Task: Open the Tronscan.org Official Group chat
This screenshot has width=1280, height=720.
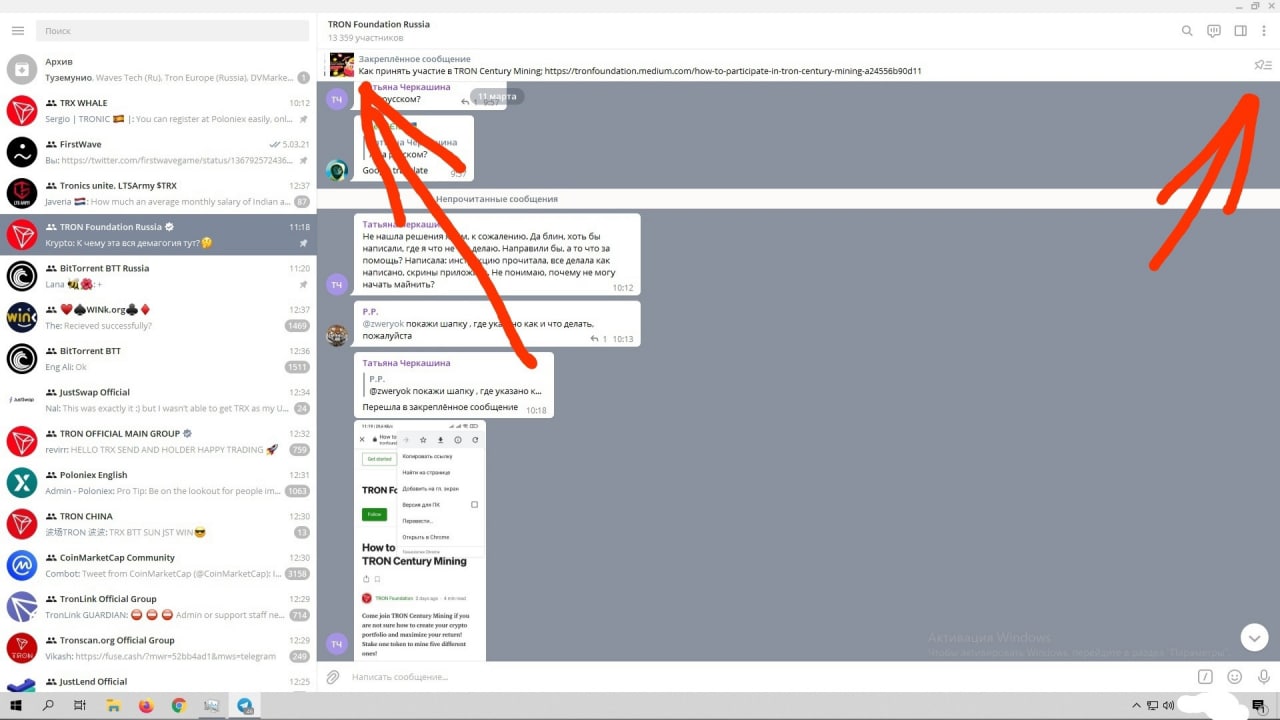Action: pyautogui.click(x=158, y=648)
